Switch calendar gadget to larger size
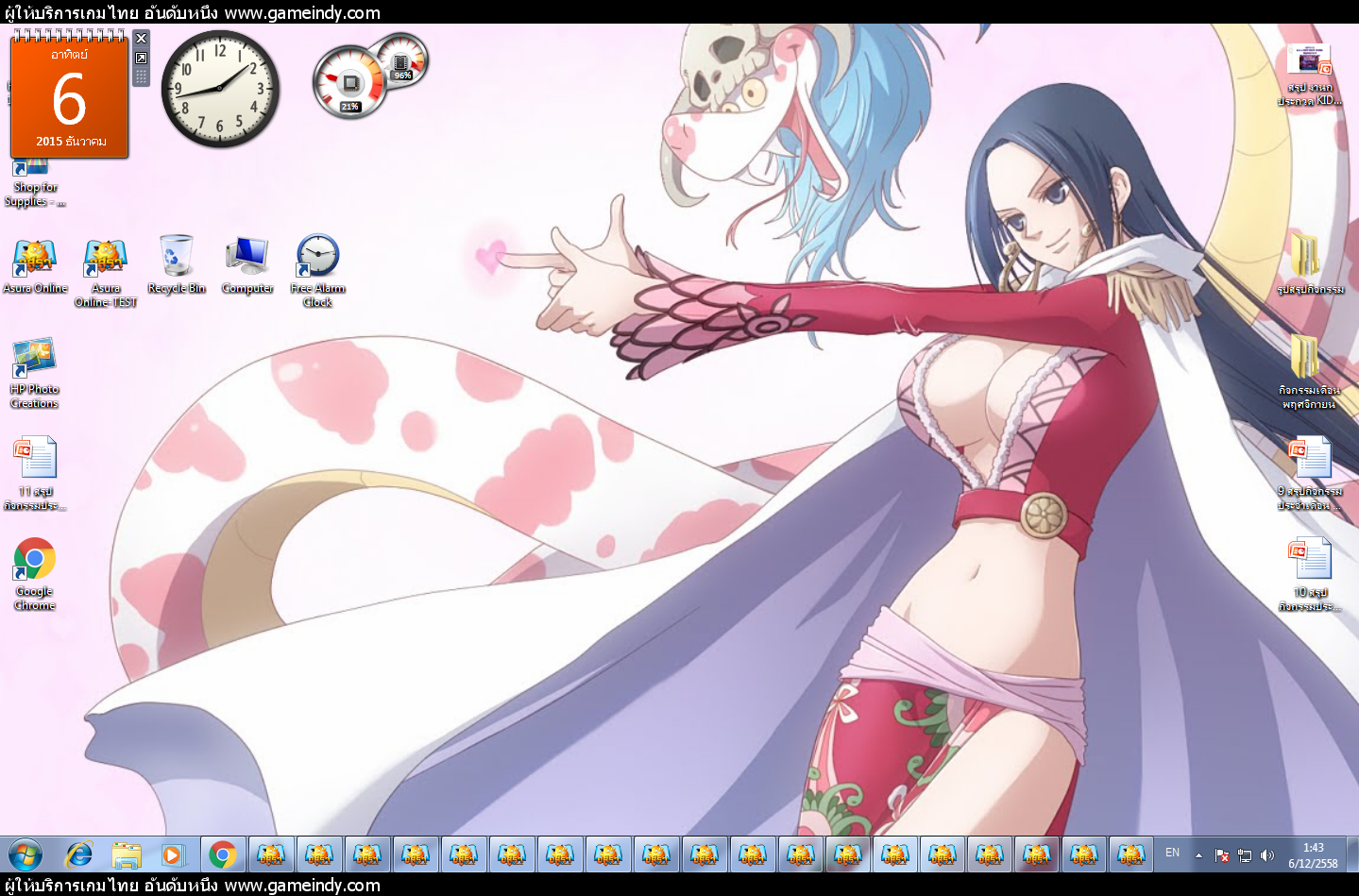The width and height of the screenshot is (1359, 896). coord(141,58)
